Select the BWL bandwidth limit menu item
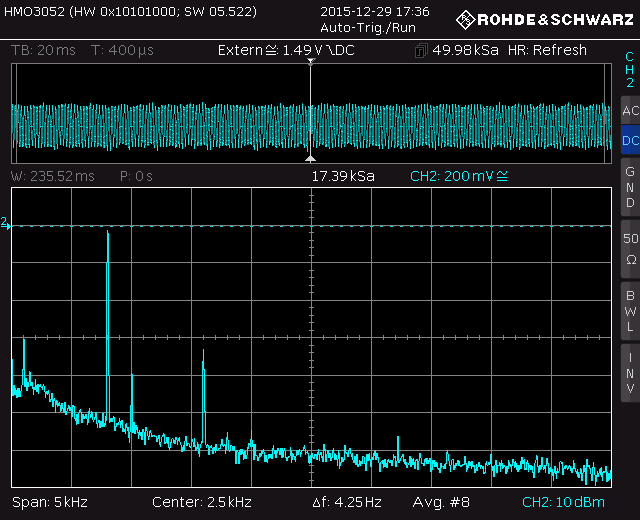640x520 pixels. click(x=629, y=310)
